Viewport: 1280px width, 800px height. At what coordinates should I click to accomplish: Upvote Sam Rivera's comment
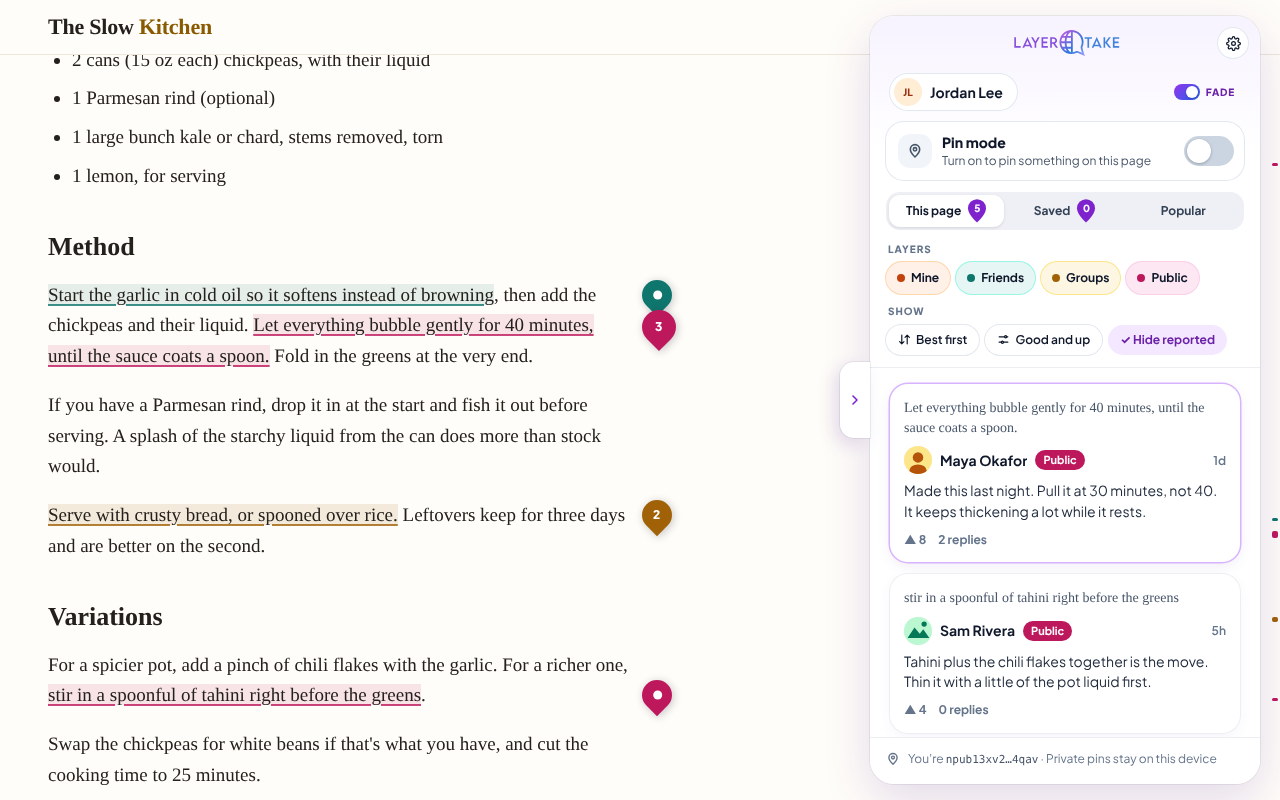point(915,709)
